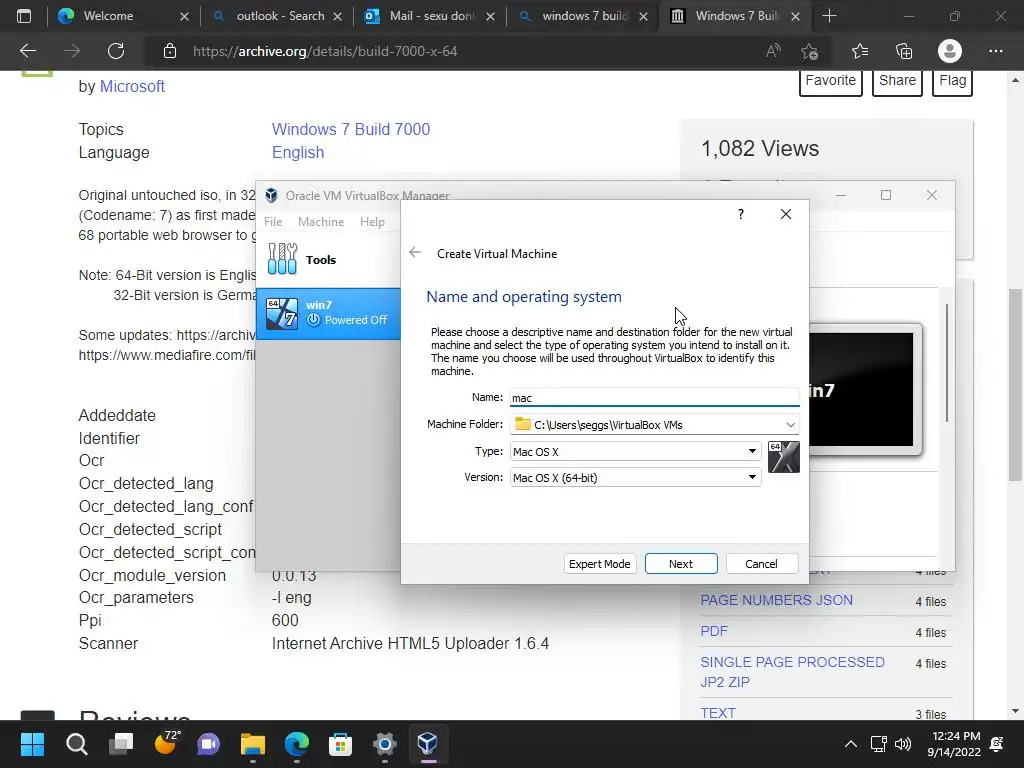Click the browser profile avatar
This screenshot has width=1024, height=768.
pyautogui.click(x=950, y=51)
